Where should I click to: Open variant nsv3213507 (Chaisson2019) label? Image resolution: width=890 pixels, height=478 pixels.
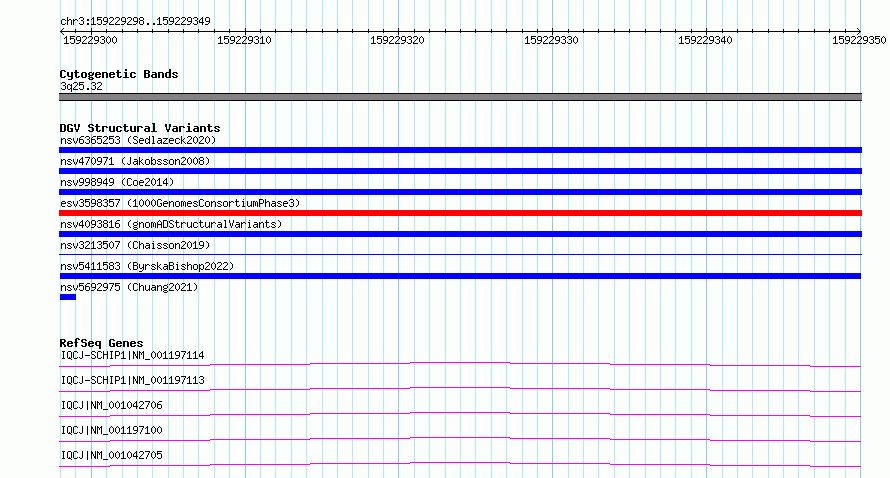point(135,245)
